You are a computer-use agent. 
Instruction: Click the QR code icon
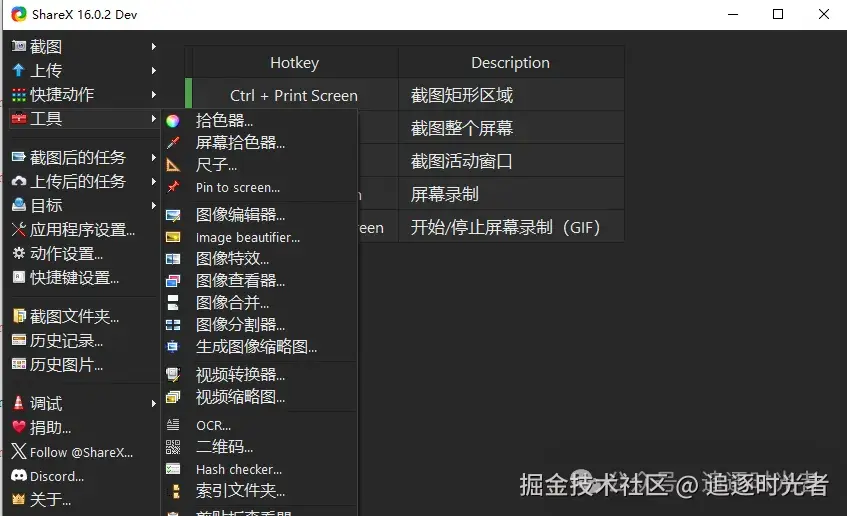point(173,447)
